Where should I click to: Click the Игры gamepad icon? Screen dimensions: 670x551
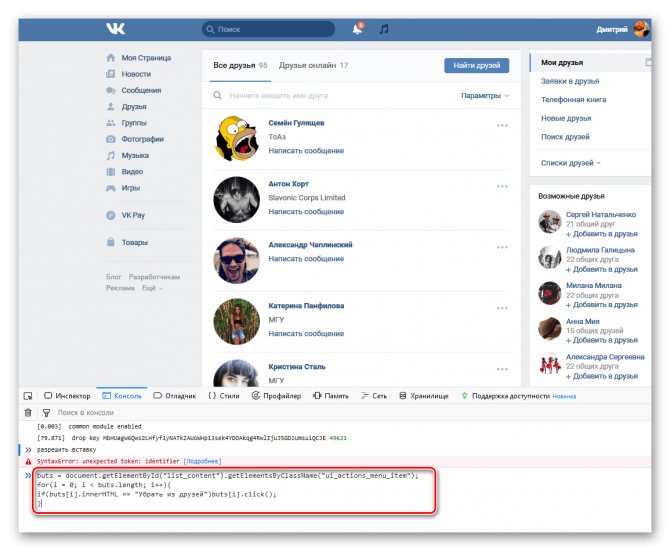(111, 188)
